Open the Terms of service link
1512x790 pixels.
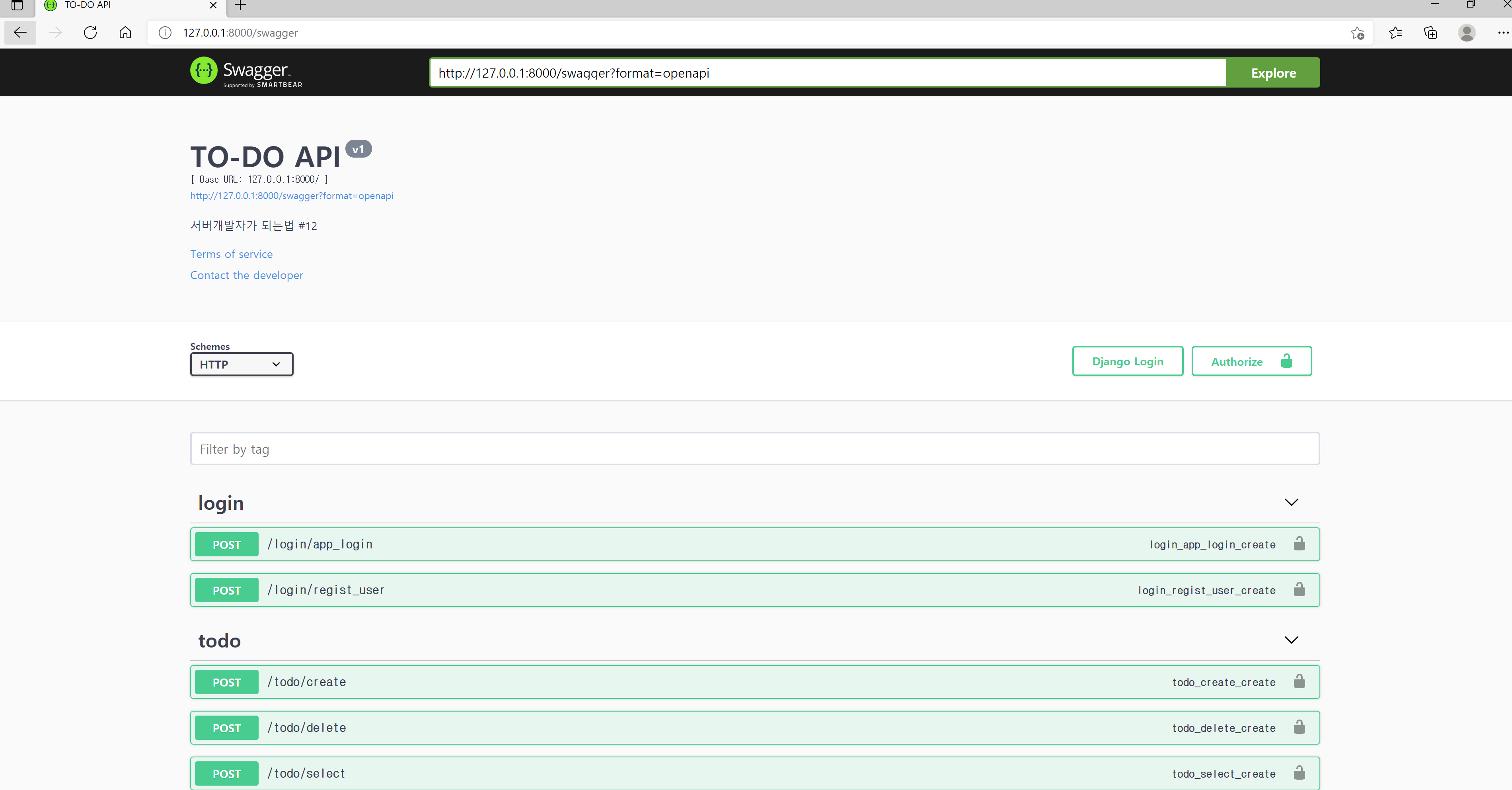pyautogui.click(x=231, y=254)
